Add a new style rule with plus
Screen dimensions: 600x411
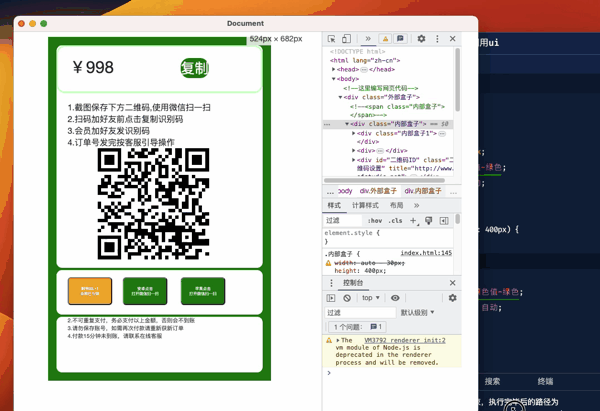(413, 220)
